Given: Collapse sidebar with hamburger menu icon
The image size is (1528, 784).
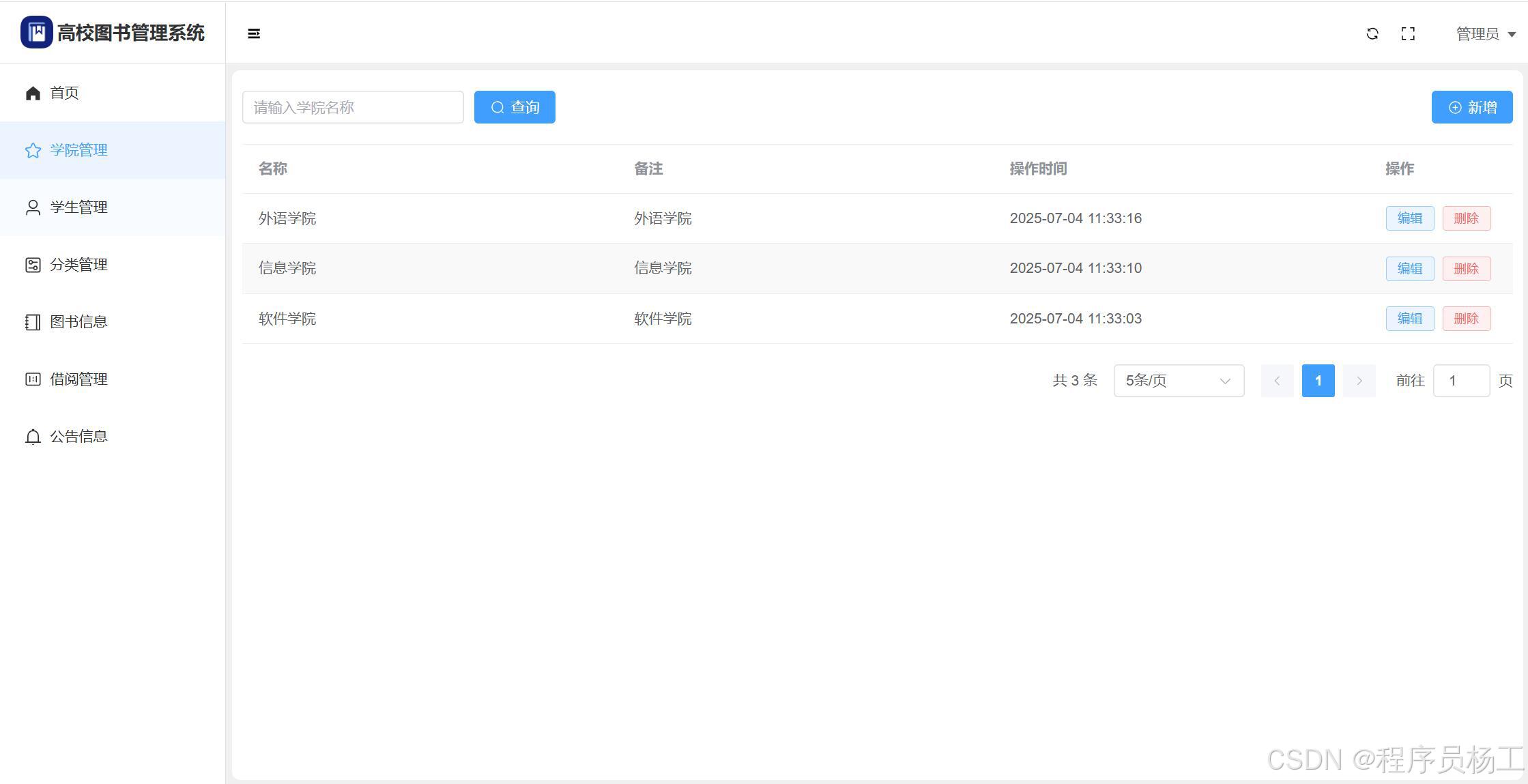Looking at the screenshot, I should [254, 33].
